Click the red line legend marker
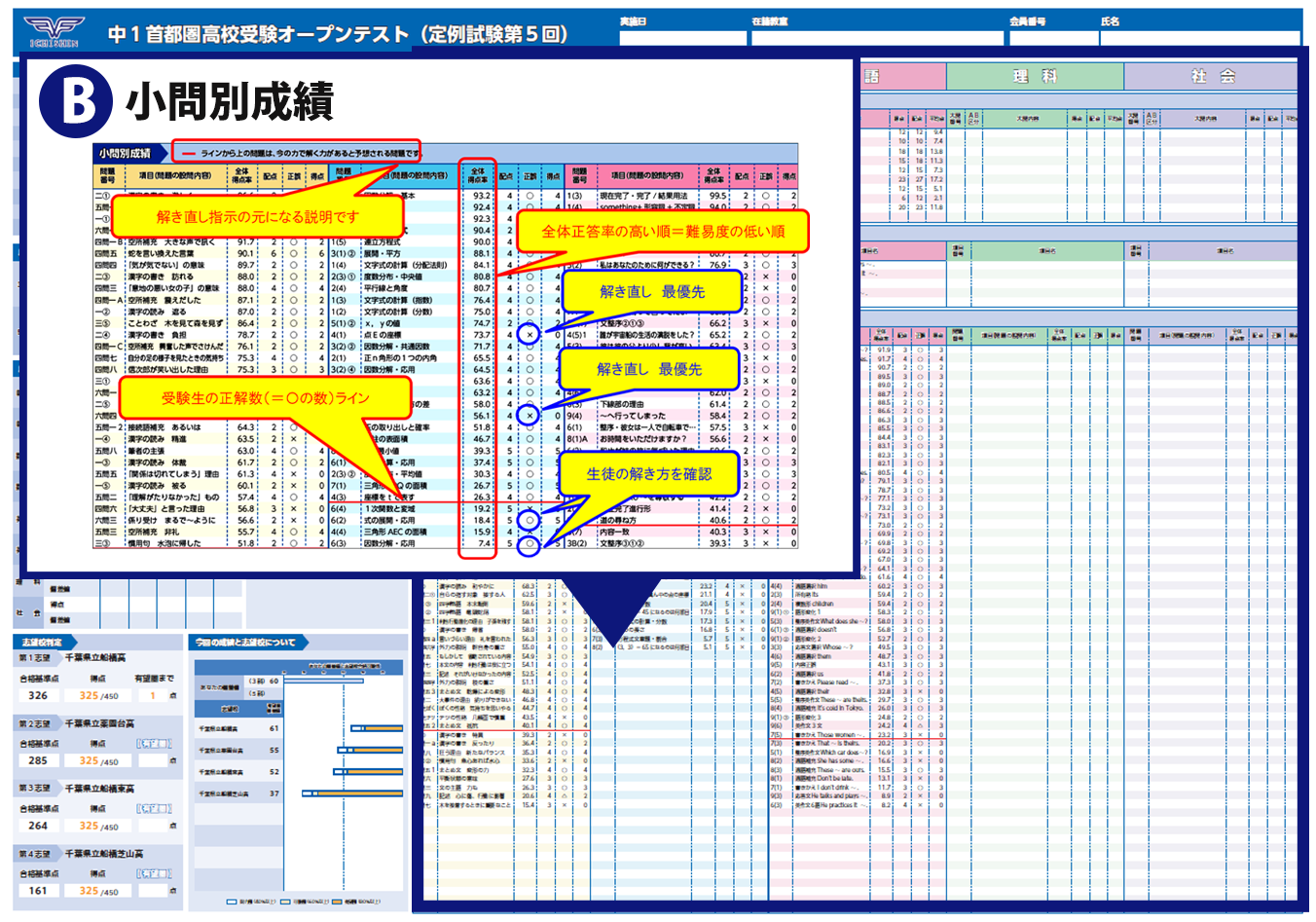This screenshot has height=922, width=1316. click(x=188, y=153)
